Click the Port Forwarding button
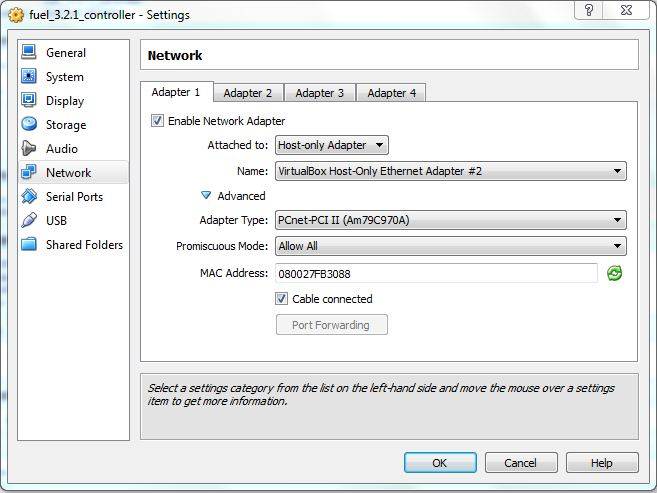This screenshot has height=493, width=657. click(331, 325)
